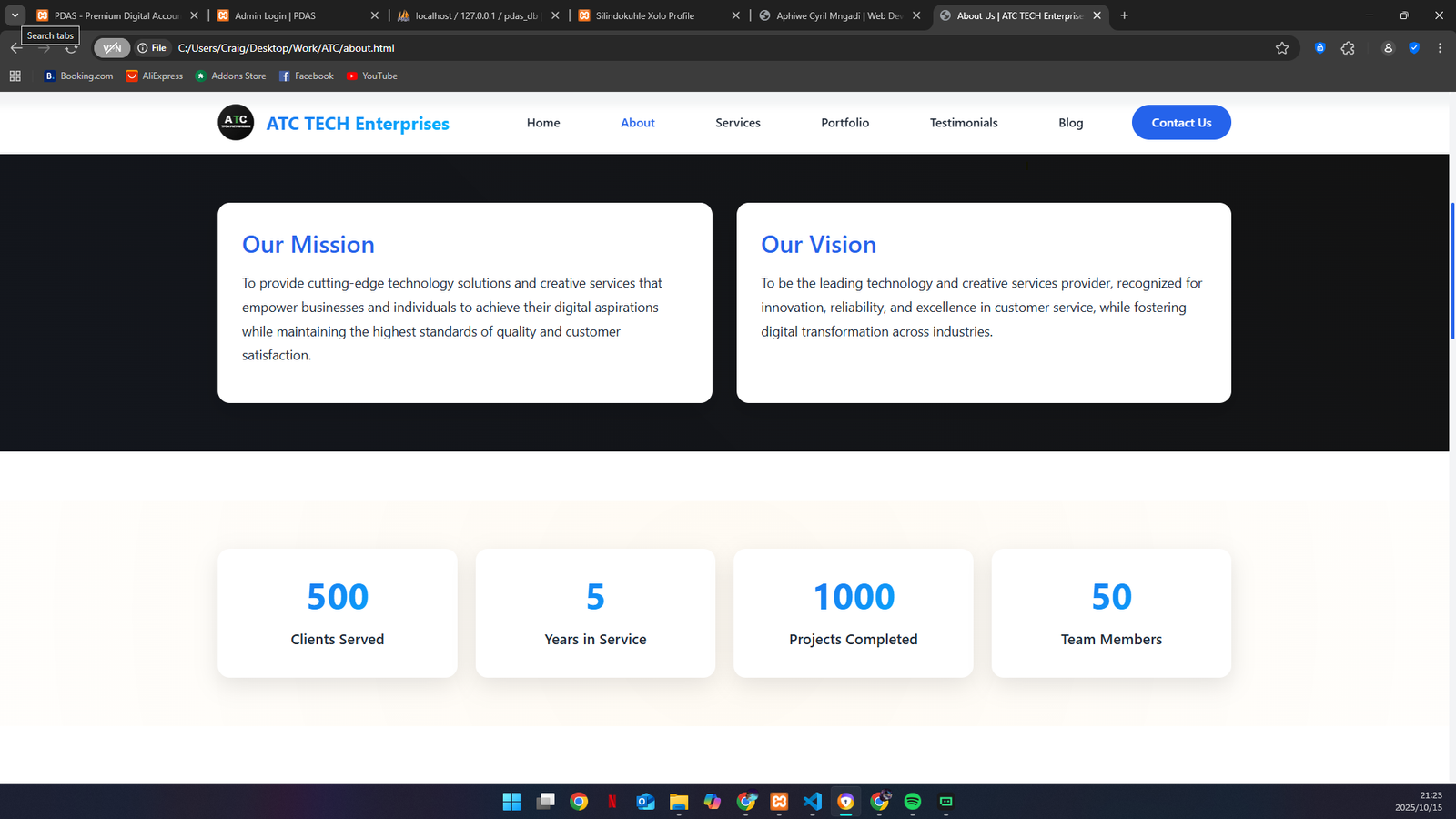Open the Testimonials section from navigation
The image size is (1456, 819).
click(x=963, y=122)
